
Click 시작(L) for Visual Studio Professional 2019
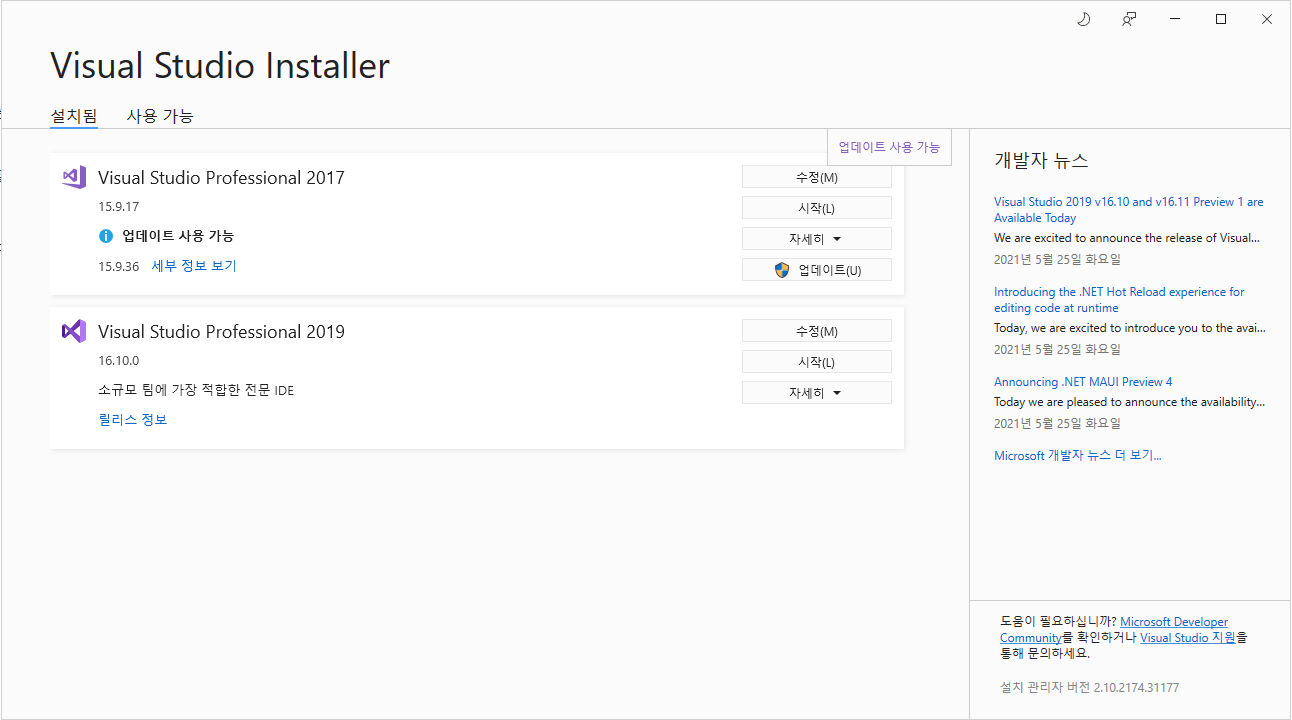tap(816, 362)
